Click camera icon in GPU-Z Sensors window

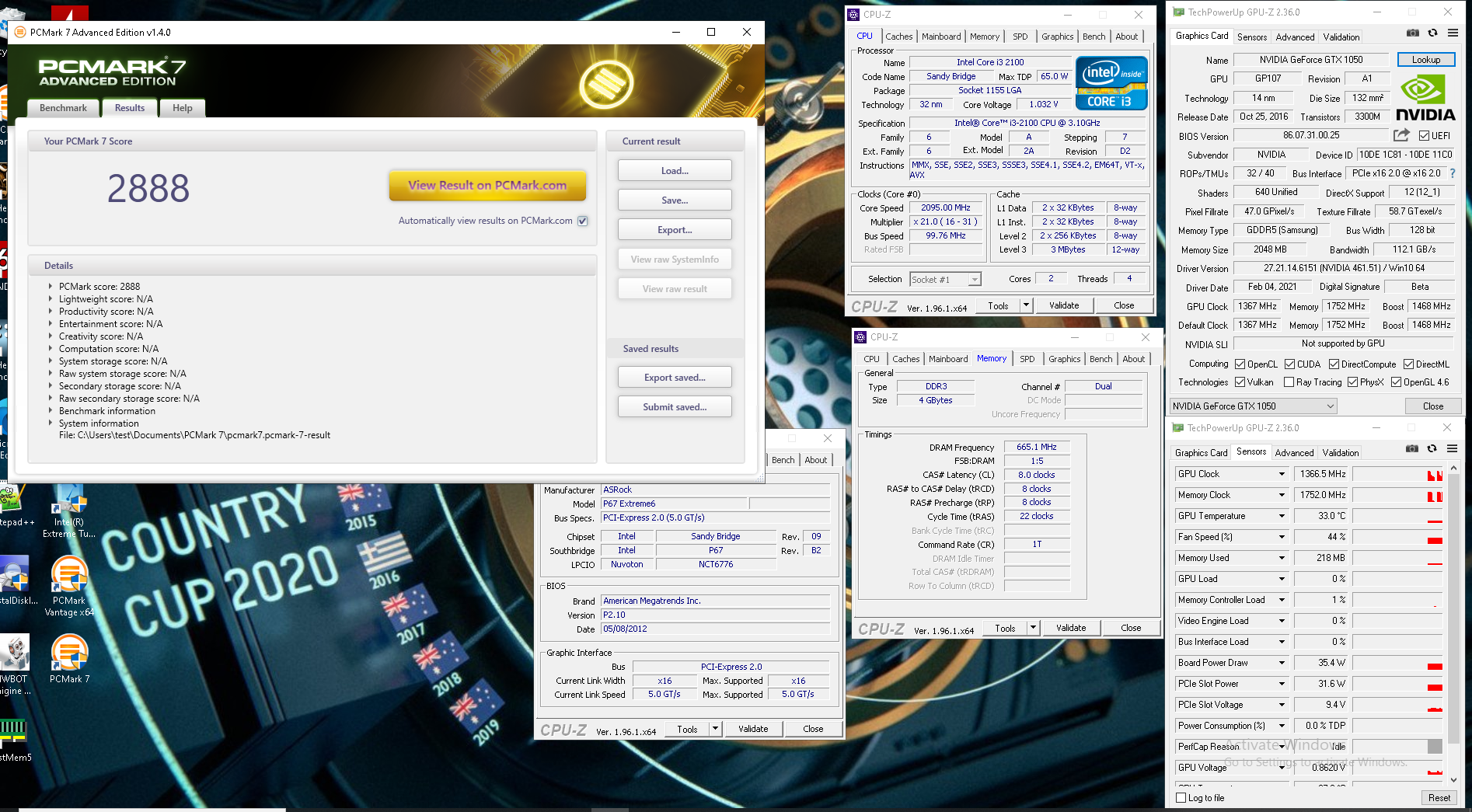coord(1412,449)
